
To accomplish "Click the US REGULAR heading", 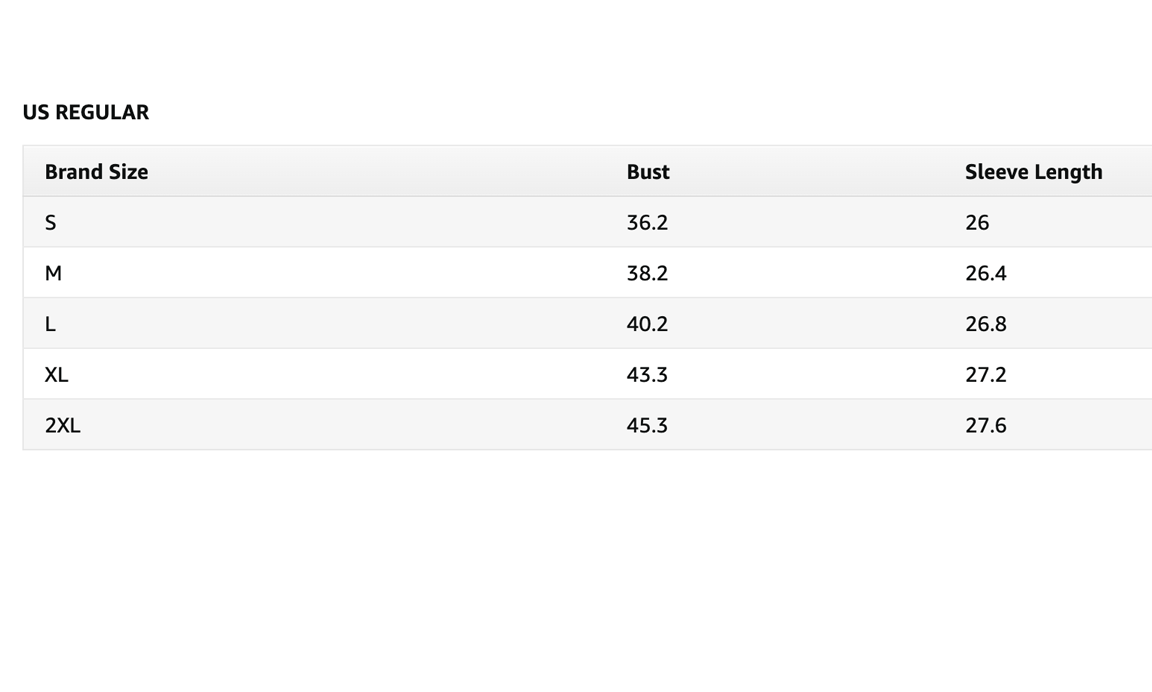I will point(85,112).
